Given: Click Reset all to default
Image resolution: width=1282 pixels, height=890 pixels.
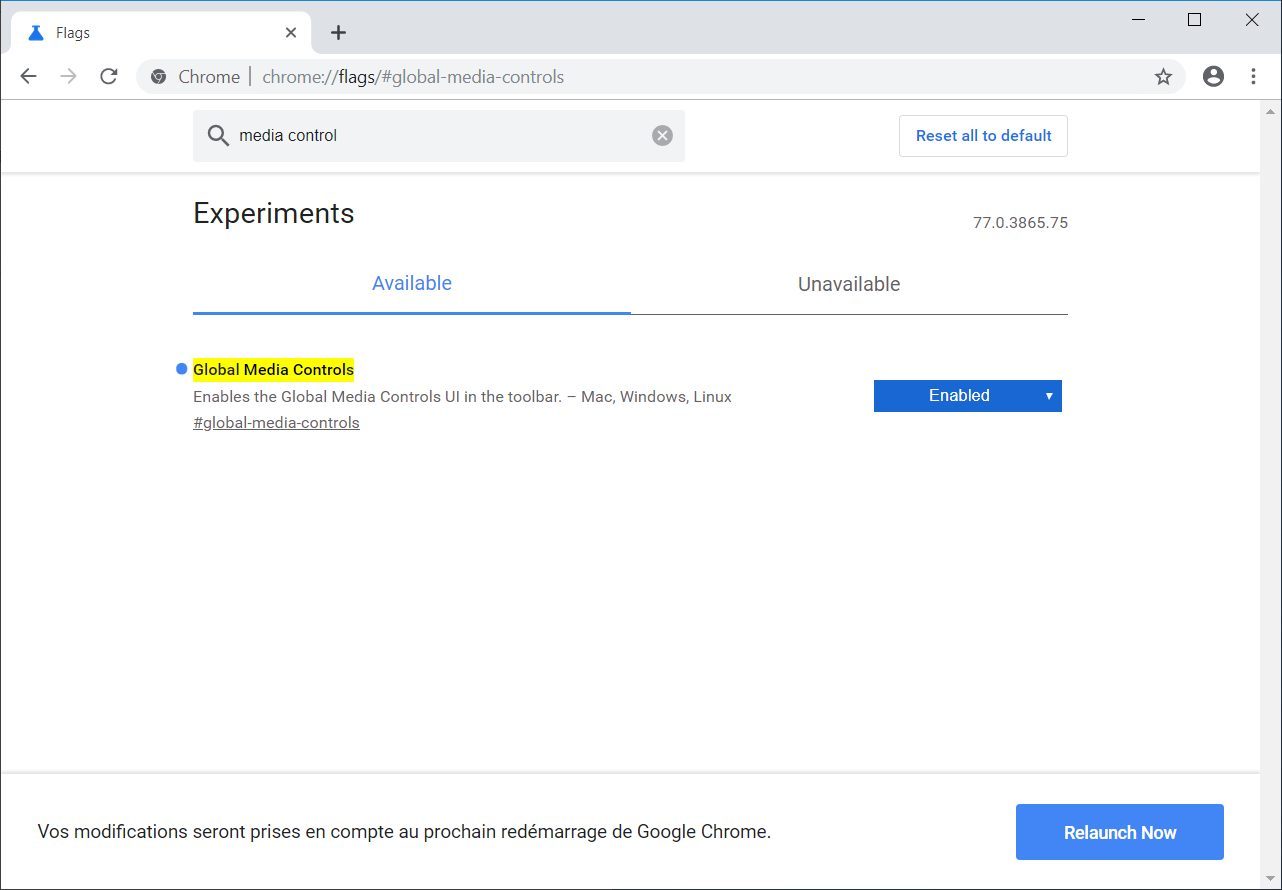Looking at the screenshot, I should tap(983, 136).
